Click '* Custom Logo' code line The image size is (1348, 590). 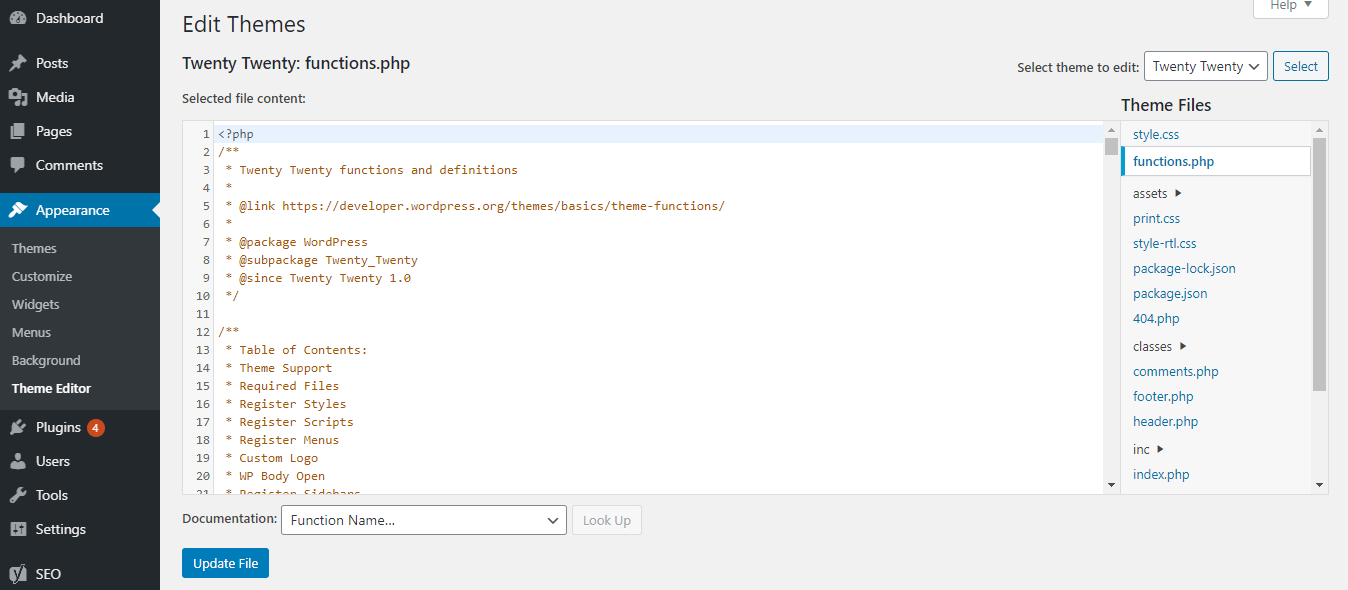point(271,458)
